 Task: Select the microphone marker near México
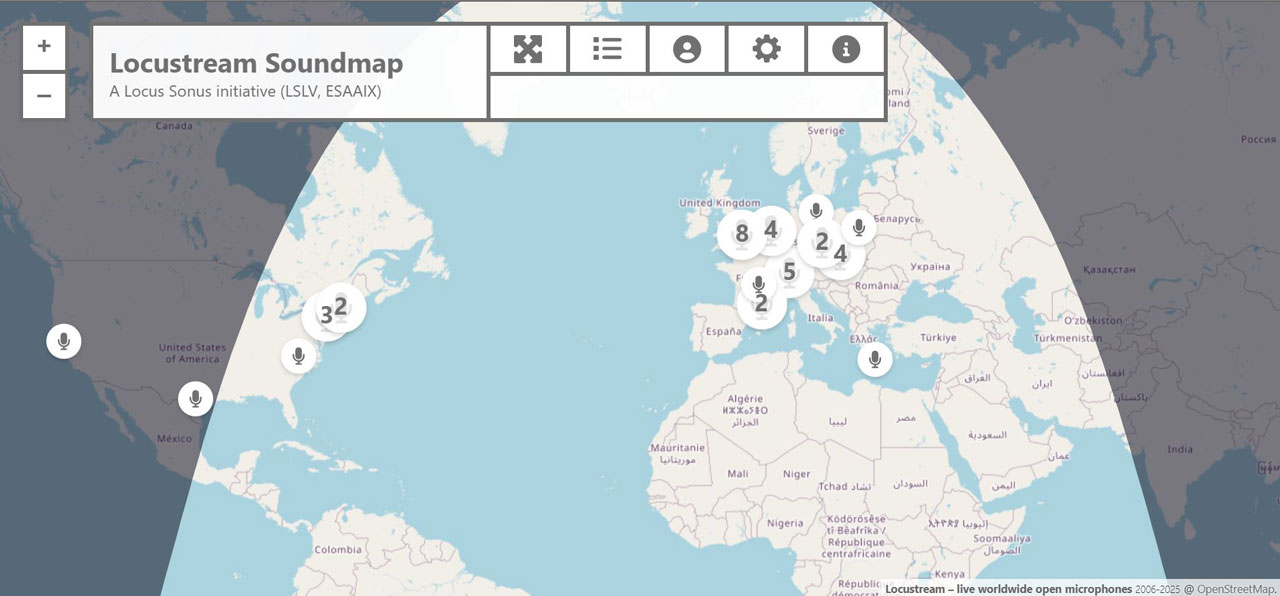click(x=196, y=399)
